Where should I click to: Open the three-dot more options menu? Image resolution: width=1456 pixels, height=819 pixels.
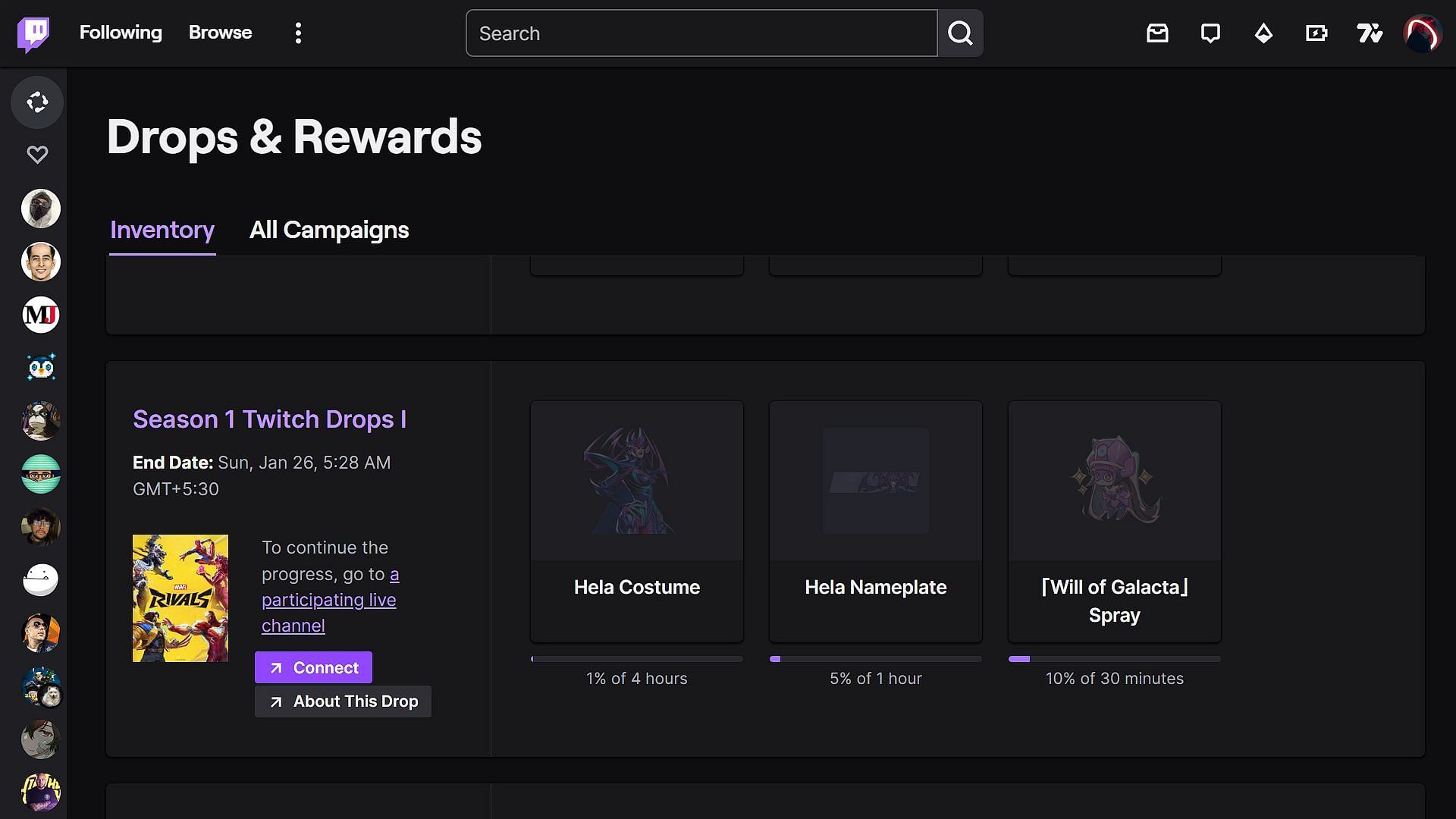click(x=297, y=33)
